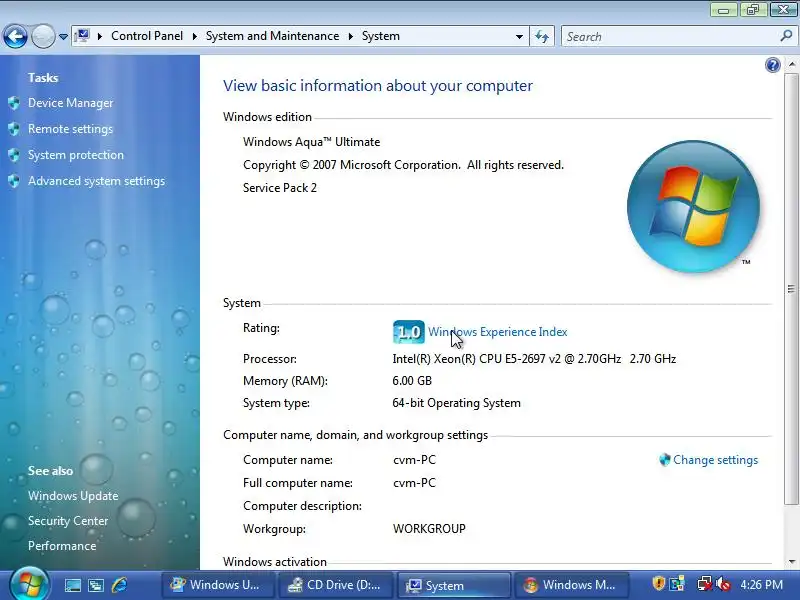Open Performance under See also
This screenshot has width=800, height=600.
tap(62, 545)
